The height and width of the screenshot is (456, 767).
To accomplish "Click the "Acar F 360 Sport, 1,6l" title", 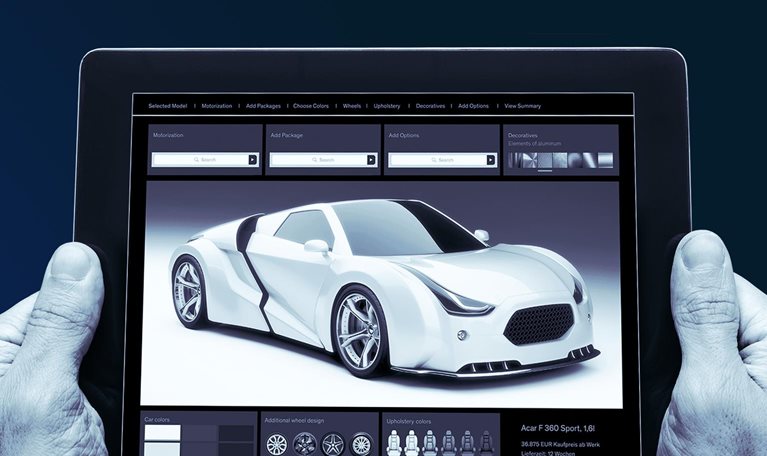I will pos(558,429).
